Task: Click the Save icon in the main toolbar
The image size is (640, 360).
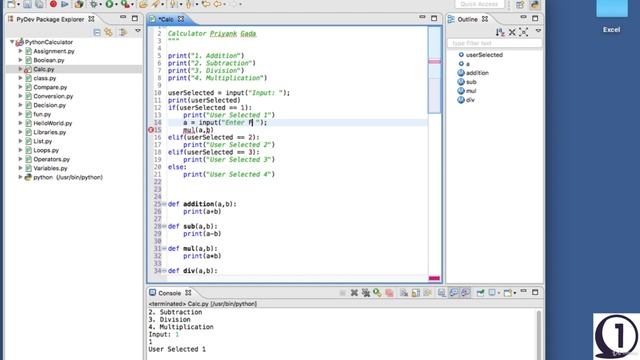Action: [x=27, y=4]
